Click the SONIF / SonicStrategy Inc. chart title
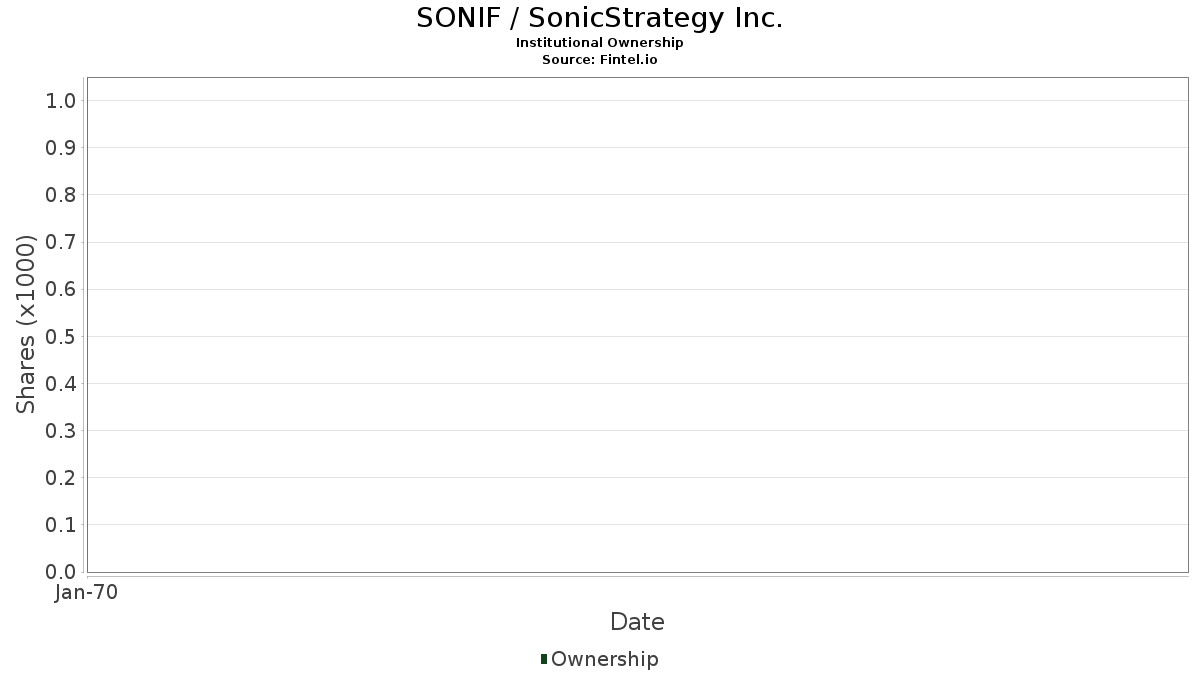1200x675 pixels. (x=599, y=18)
